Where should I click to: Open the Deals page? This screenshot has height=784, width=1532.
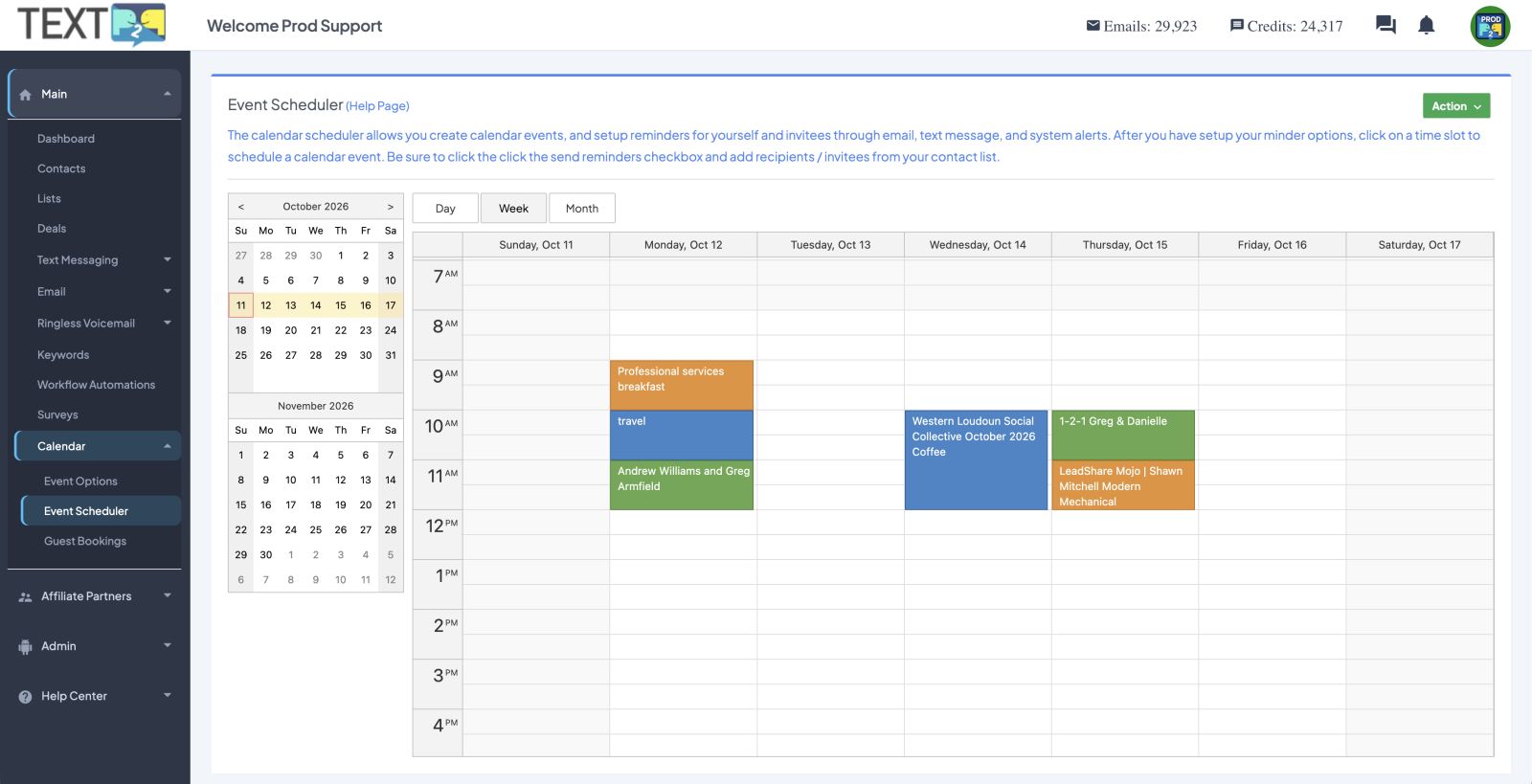tap(52, 229)
